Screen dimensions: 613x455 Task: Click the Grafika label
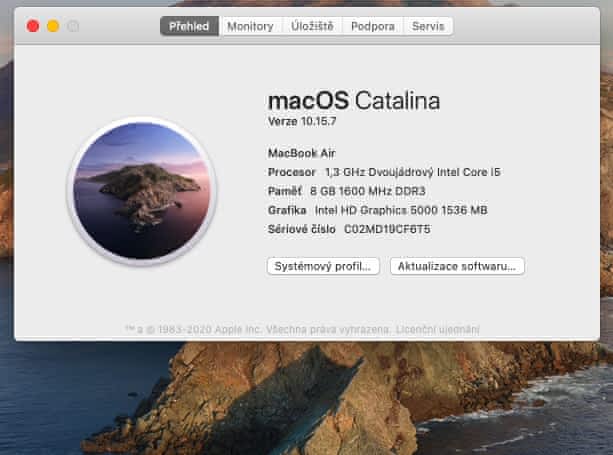[287, 210]
